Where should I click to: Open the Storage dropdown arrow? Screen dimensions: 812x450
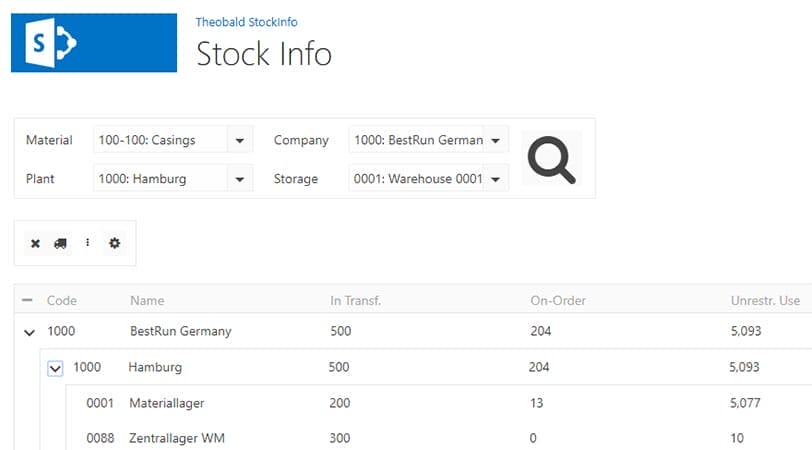[x=496, y=179]
